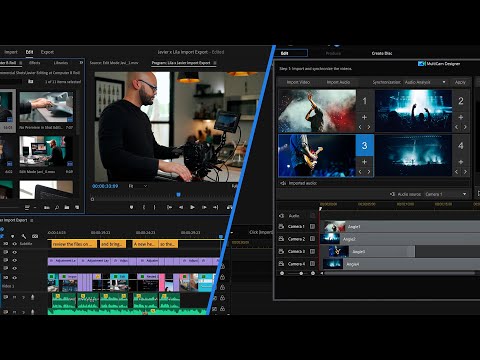Click the New Item icon in project panel
The width and height of the screenshot is (480, 360).
[77, 207]
